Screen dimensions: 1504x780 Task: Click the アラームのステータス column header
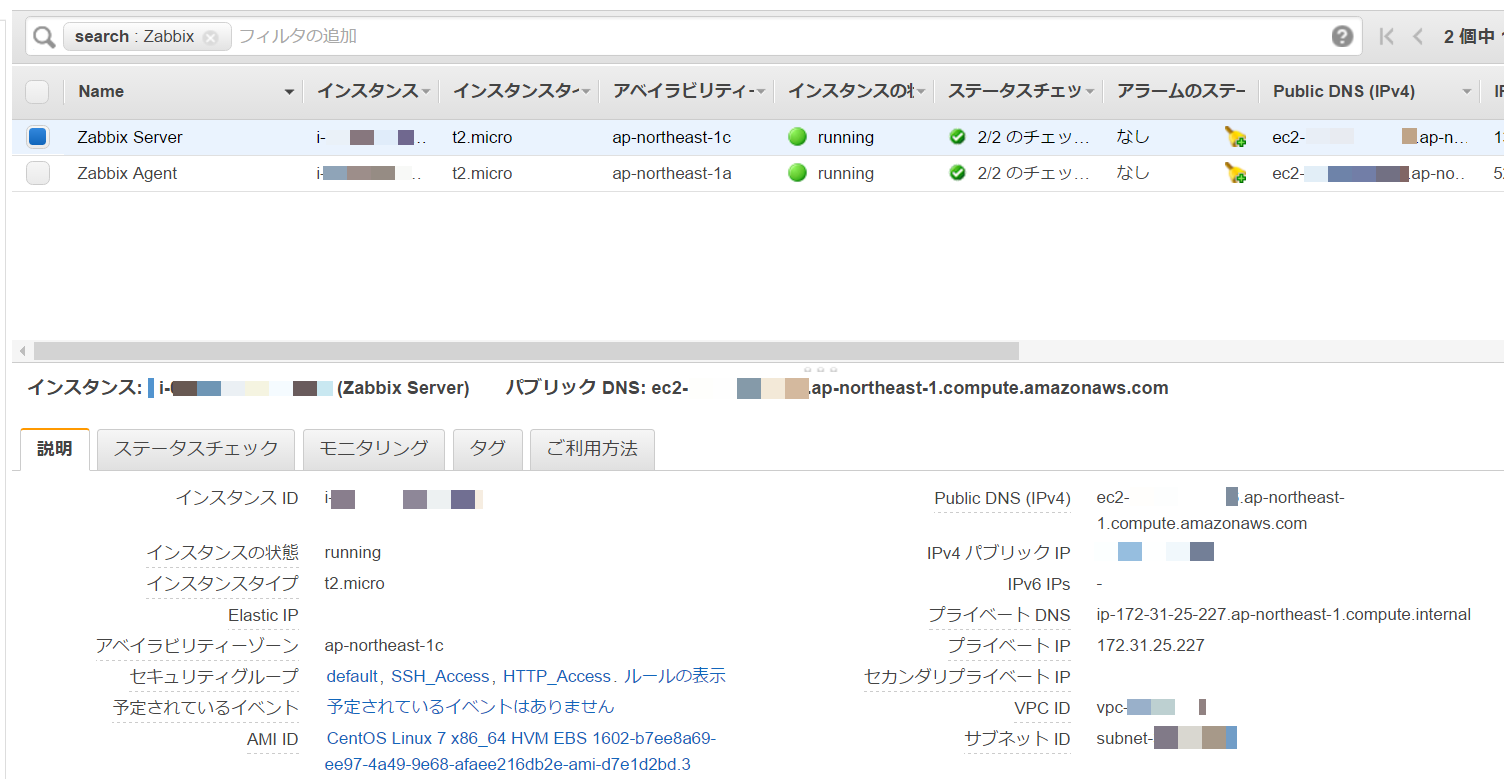click(x=1181, y=92)
